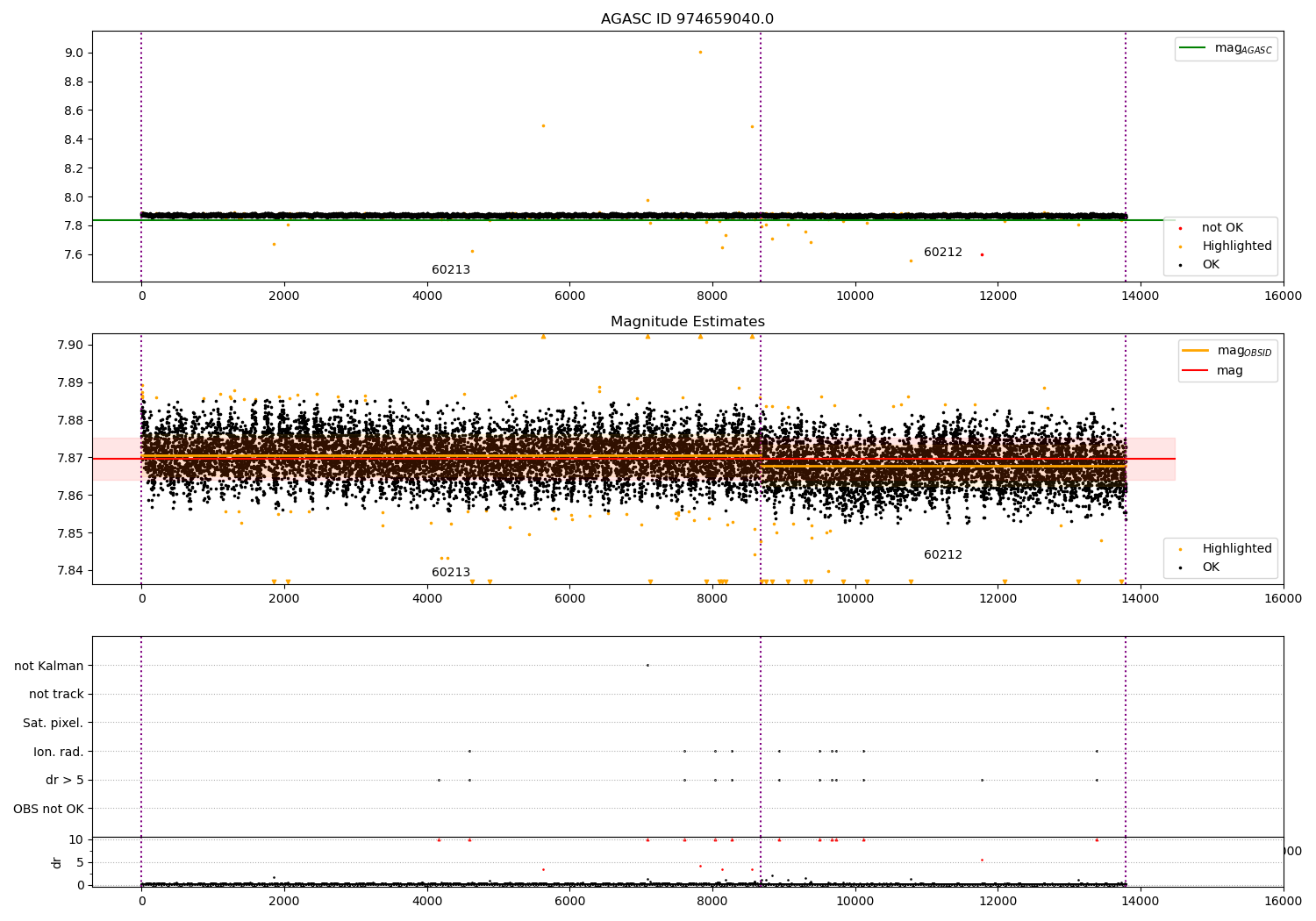Image resolution: width=1316 pixels, height=921 pixels.
Task: Click the 4000 x-axis tick under Magnitude Estimates panel
Action: point(427,599)
